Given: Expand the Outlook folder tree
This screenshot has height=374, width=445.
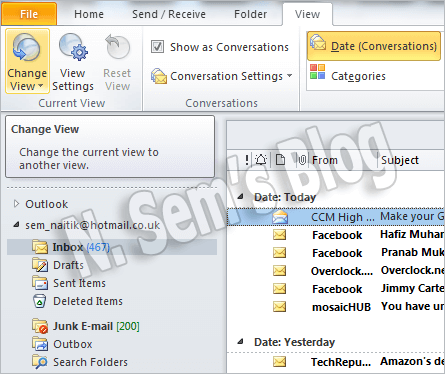Looking at the screenshot, I should pyautogui.click(x=16, y=203).
